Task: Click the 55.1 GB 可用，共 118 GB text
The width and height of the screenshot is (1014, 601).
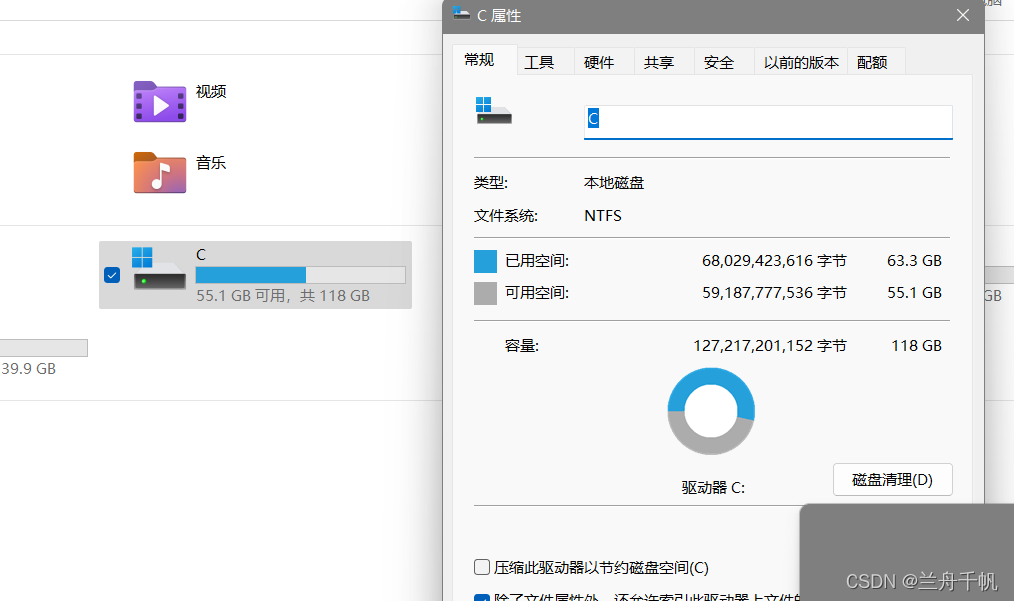Action: coord(283,296)
